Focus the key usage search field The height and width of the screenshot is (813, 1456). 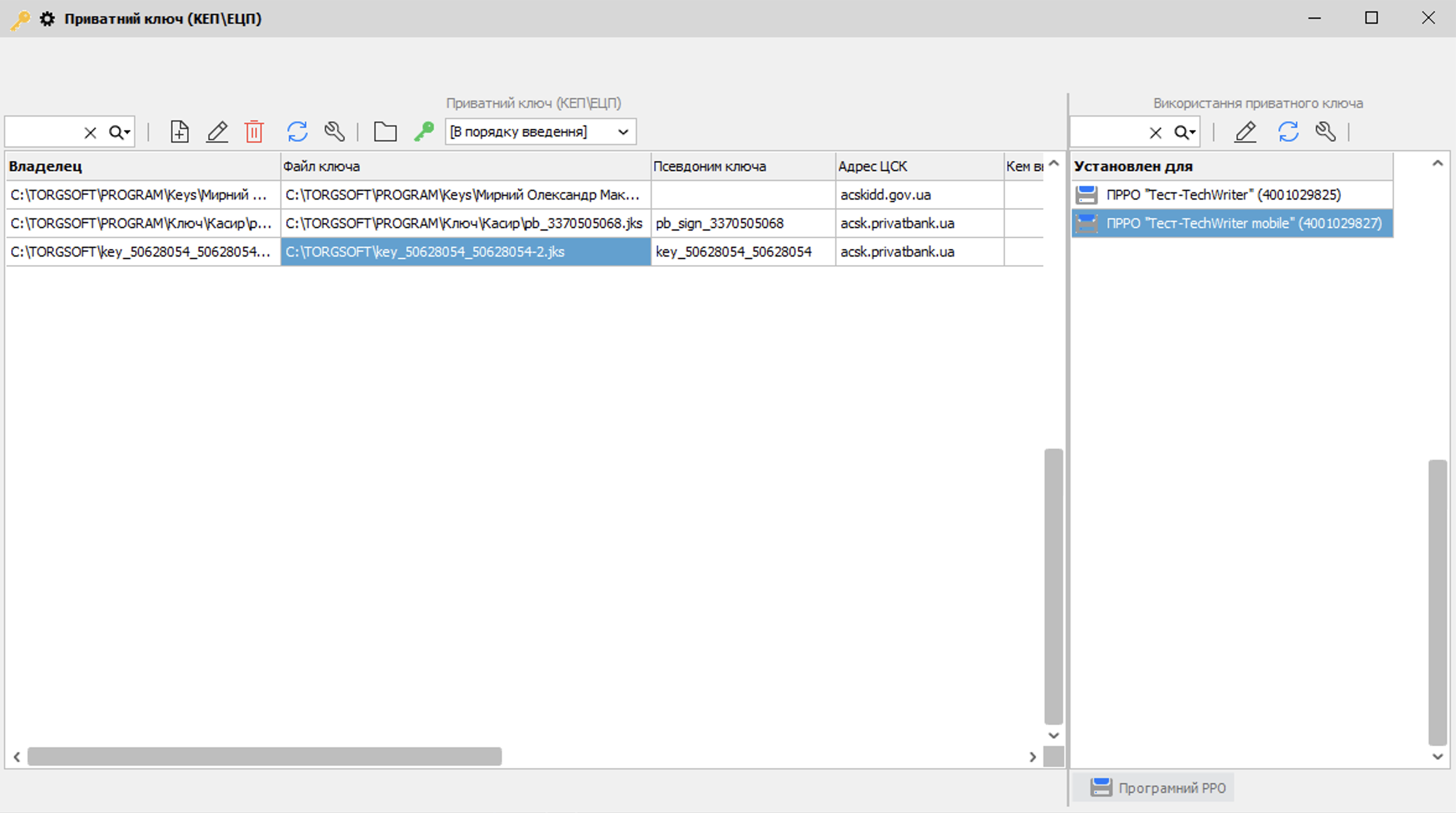point(1108,132)
